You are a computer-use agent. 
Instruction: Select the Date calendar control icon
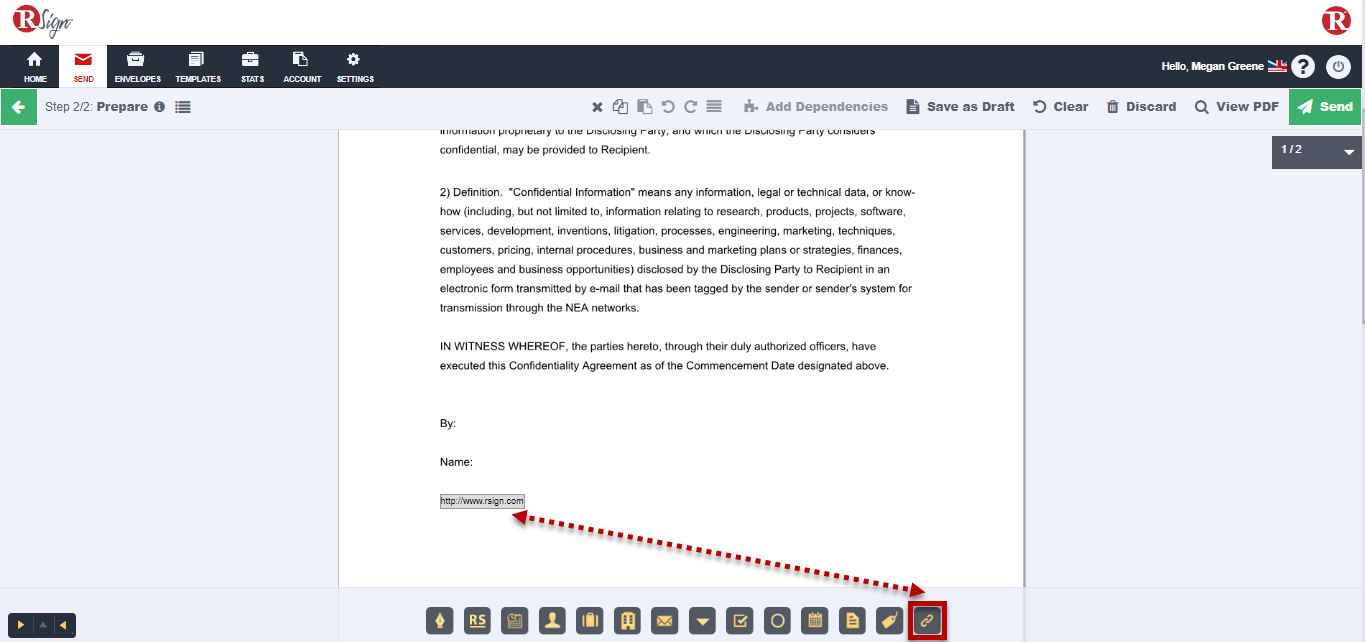click(x=815, y=621)
